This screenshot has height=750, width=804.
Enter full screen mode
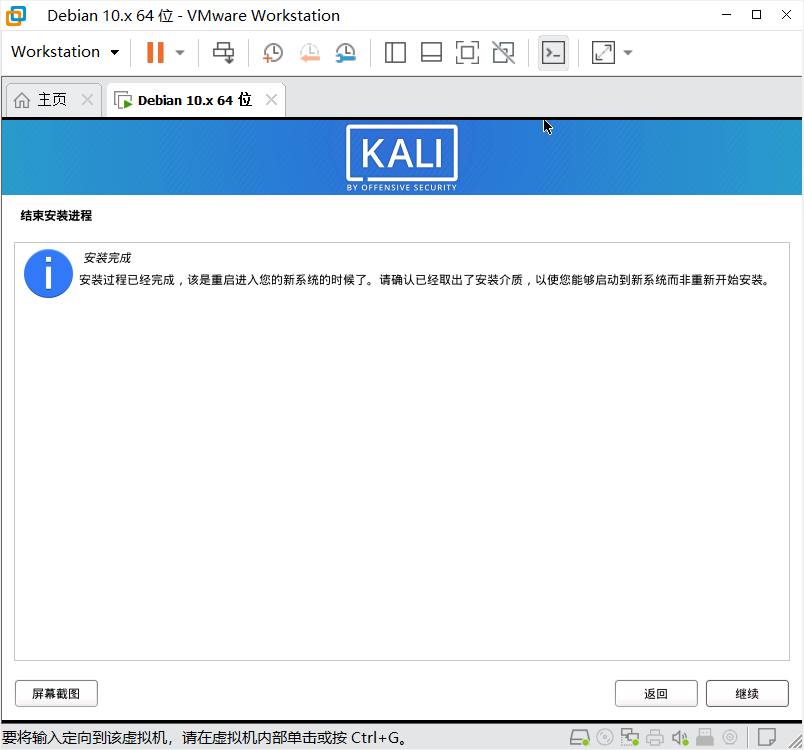[467, 52]
